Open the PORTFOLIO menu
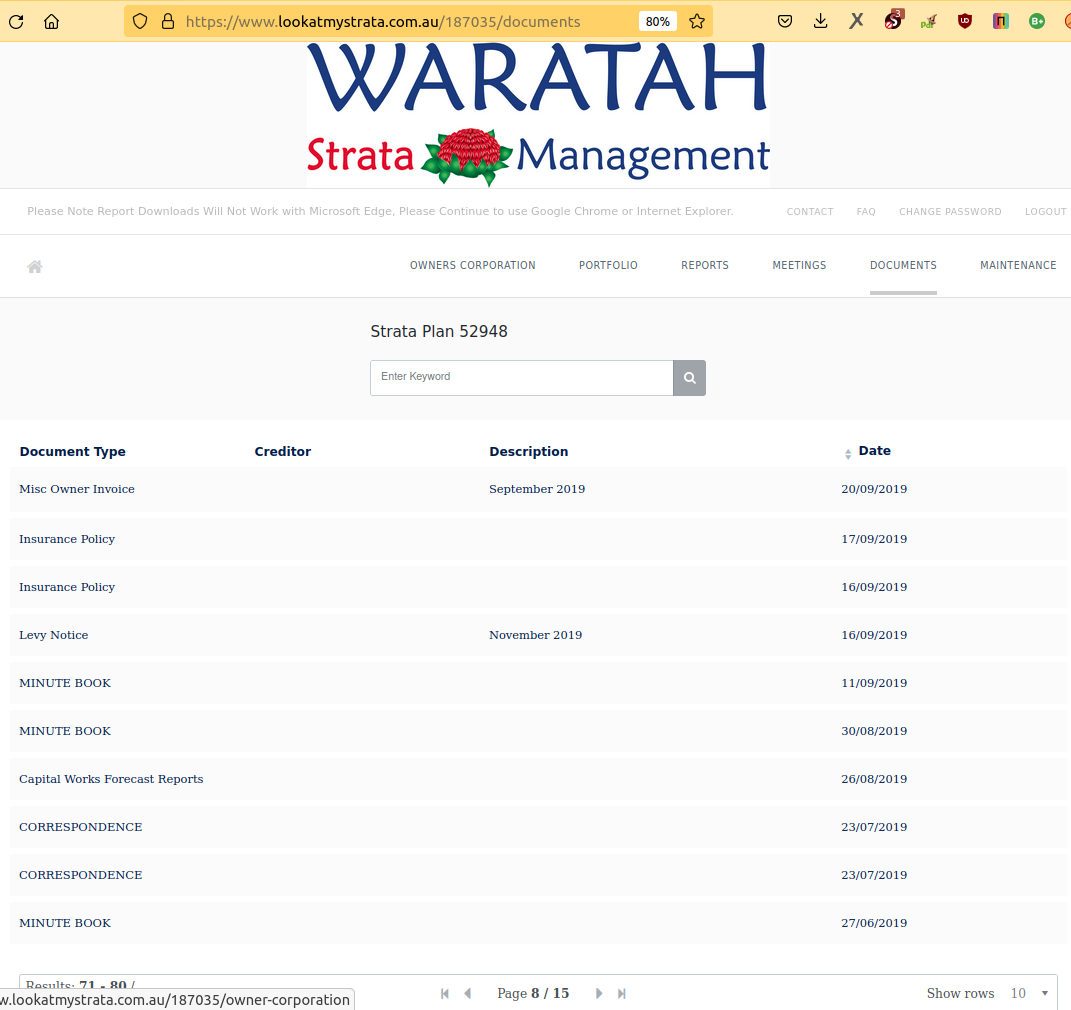1071x1010 pixels. coord(608,265)
